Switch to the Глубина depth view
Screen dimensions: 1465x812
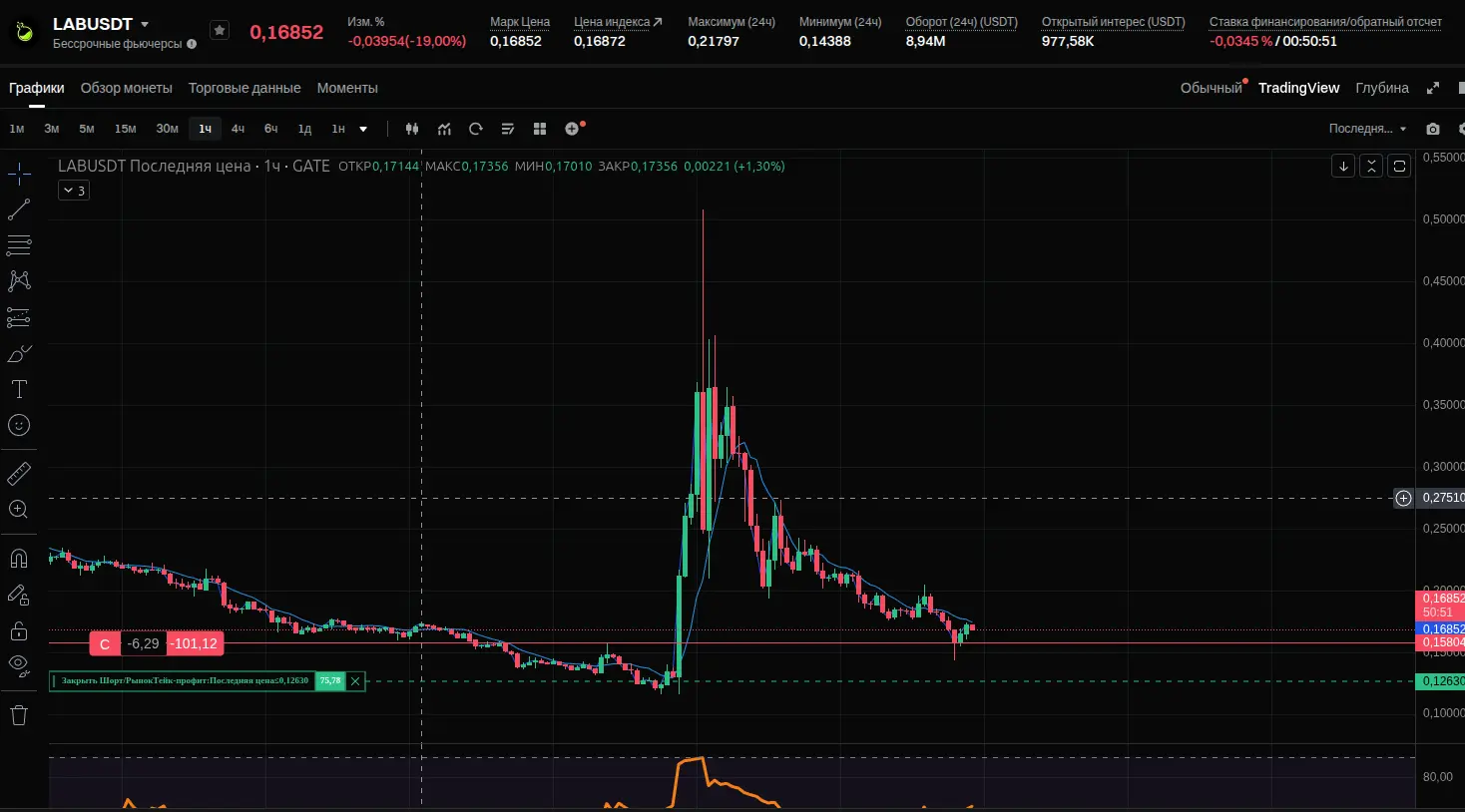tap(1382, 88)
